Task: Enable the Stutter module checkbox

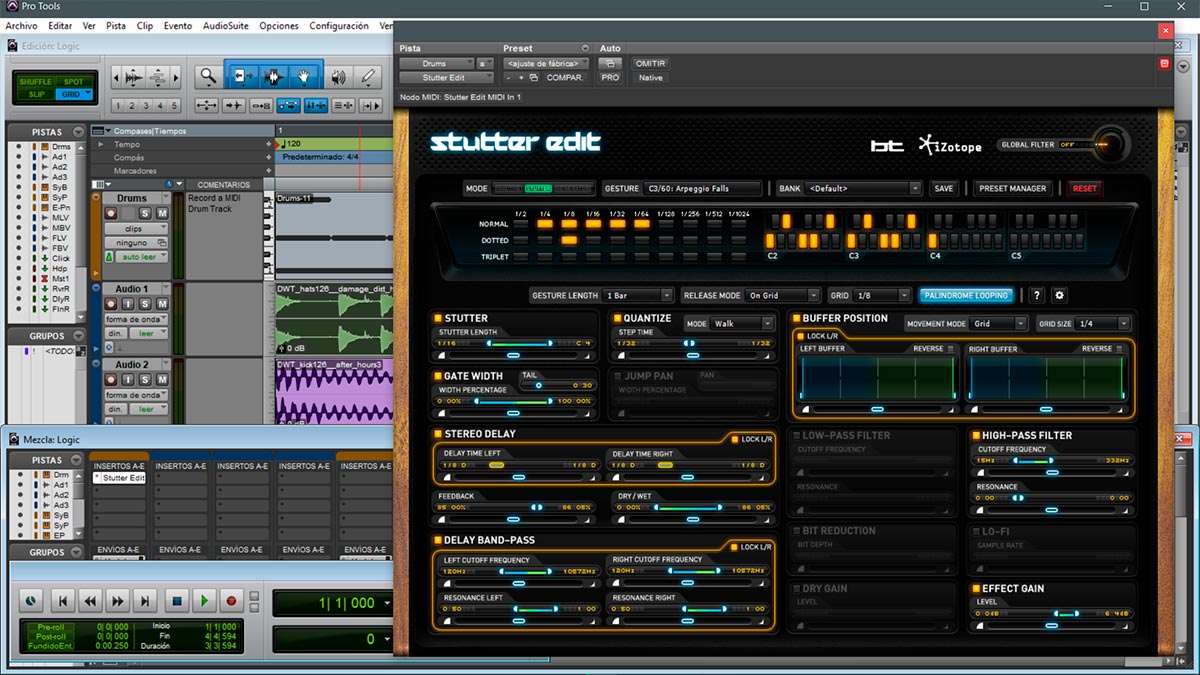Action: [438, 318]
